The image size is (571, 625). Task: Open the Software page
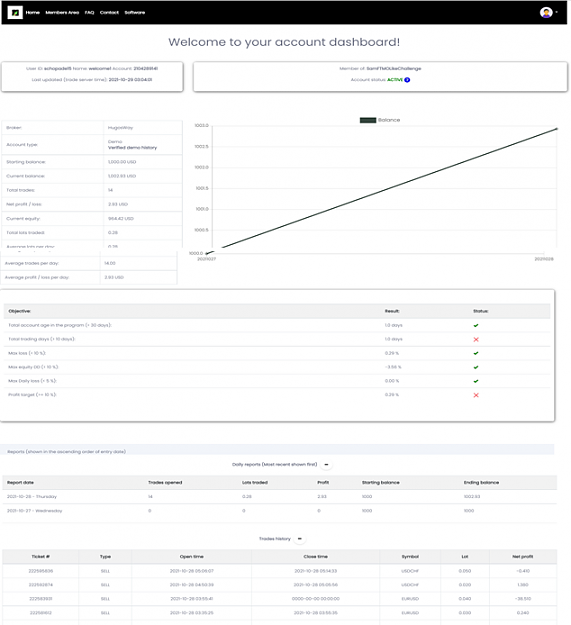(x=135, y=13)
